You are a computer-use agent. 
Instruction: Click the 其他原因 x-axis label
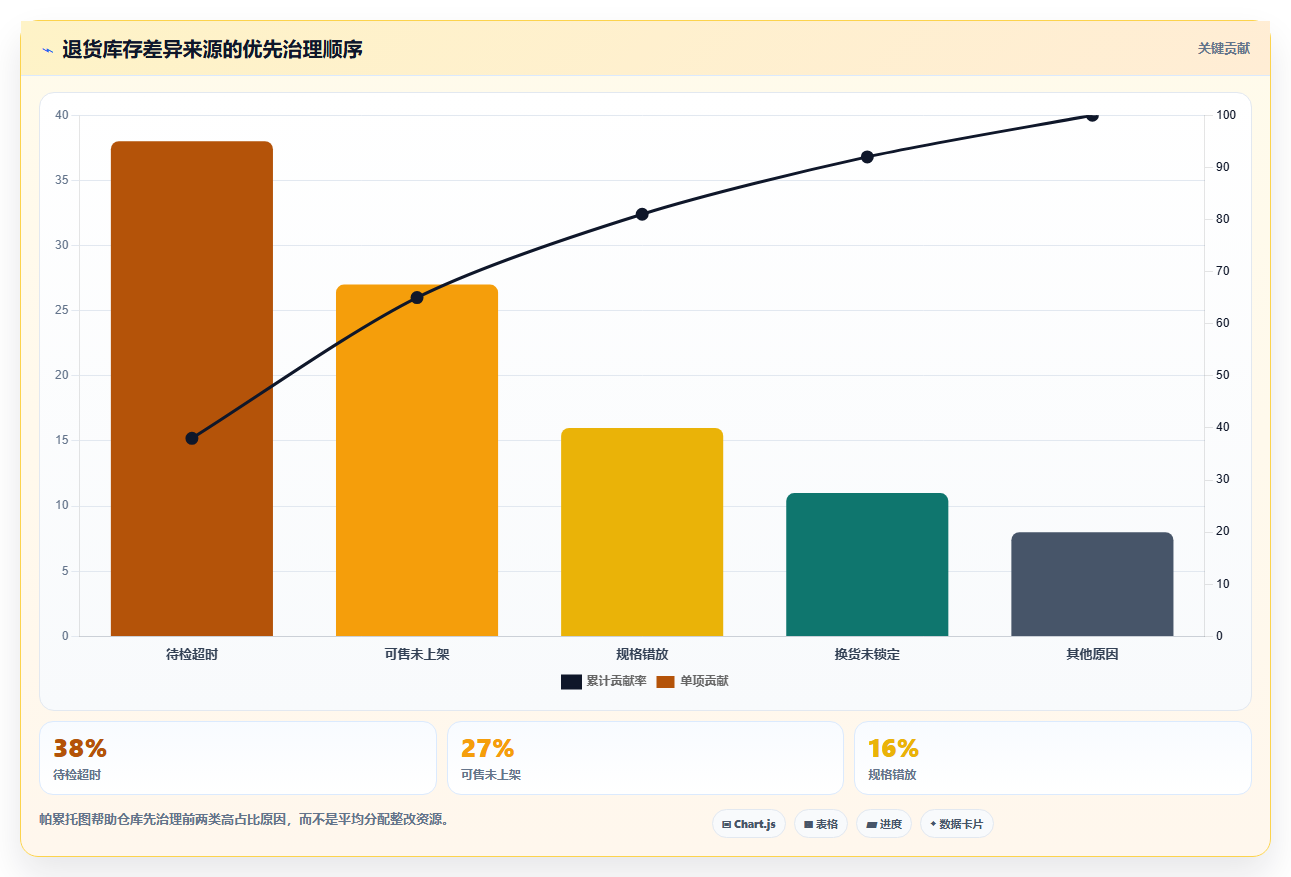[1092, 655]
